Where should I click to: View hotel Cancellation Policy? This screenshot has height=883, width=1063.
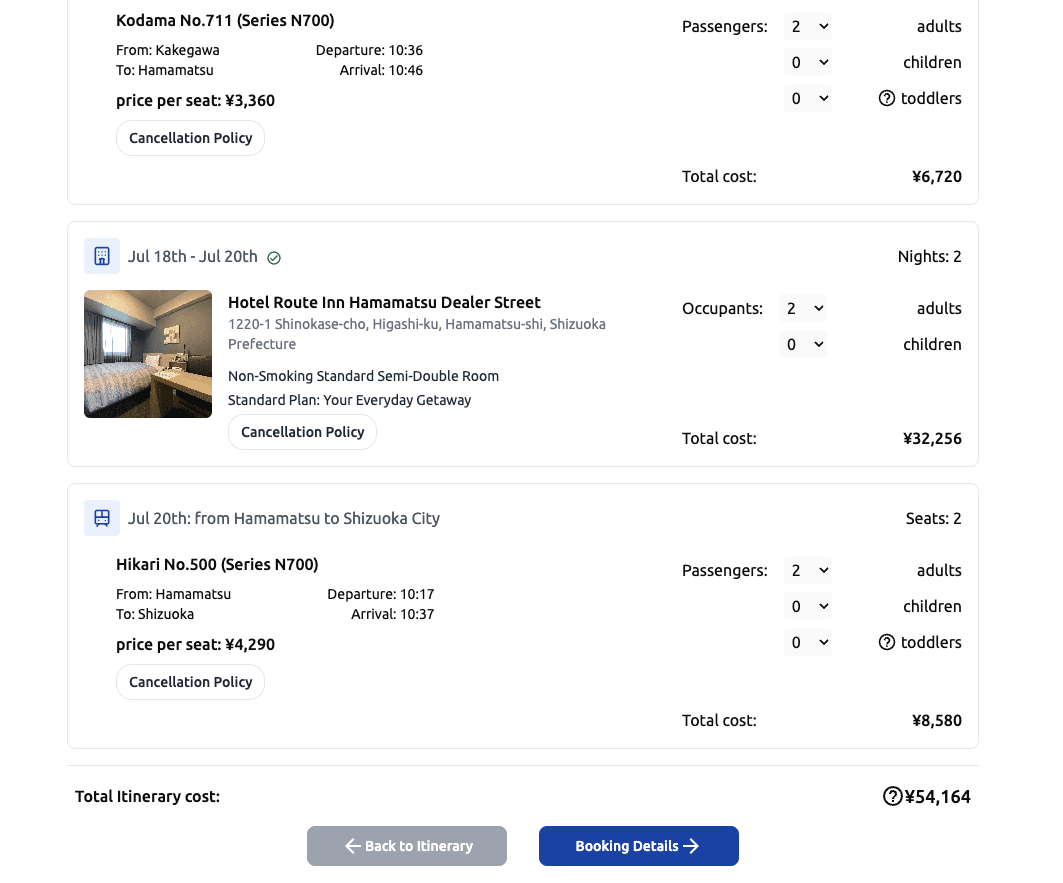click(x=302, y=432)
